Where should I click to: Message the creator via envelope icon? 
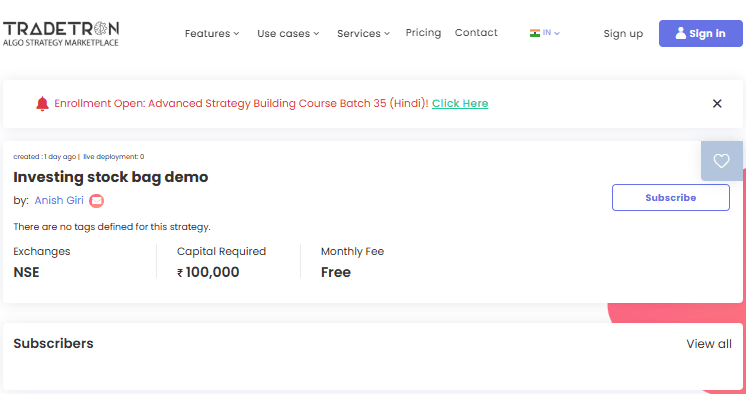tap(97, 201)
